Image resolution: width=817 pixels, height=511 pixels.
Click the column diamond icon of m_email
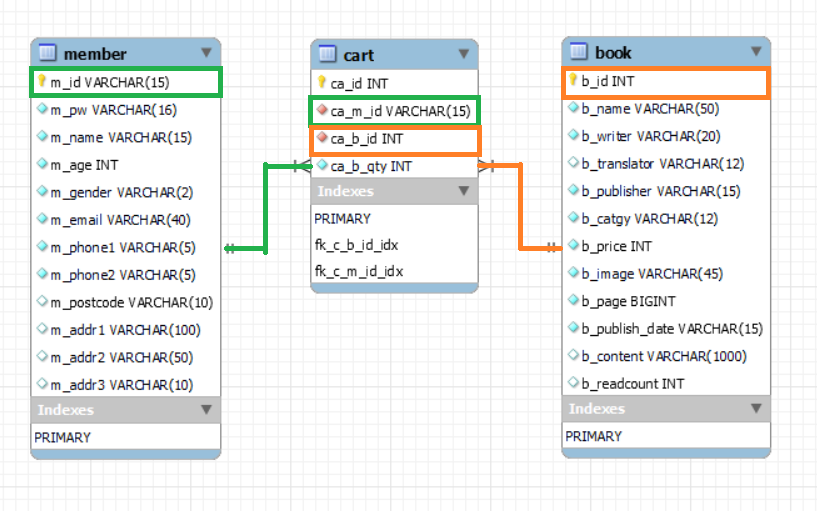43,219
